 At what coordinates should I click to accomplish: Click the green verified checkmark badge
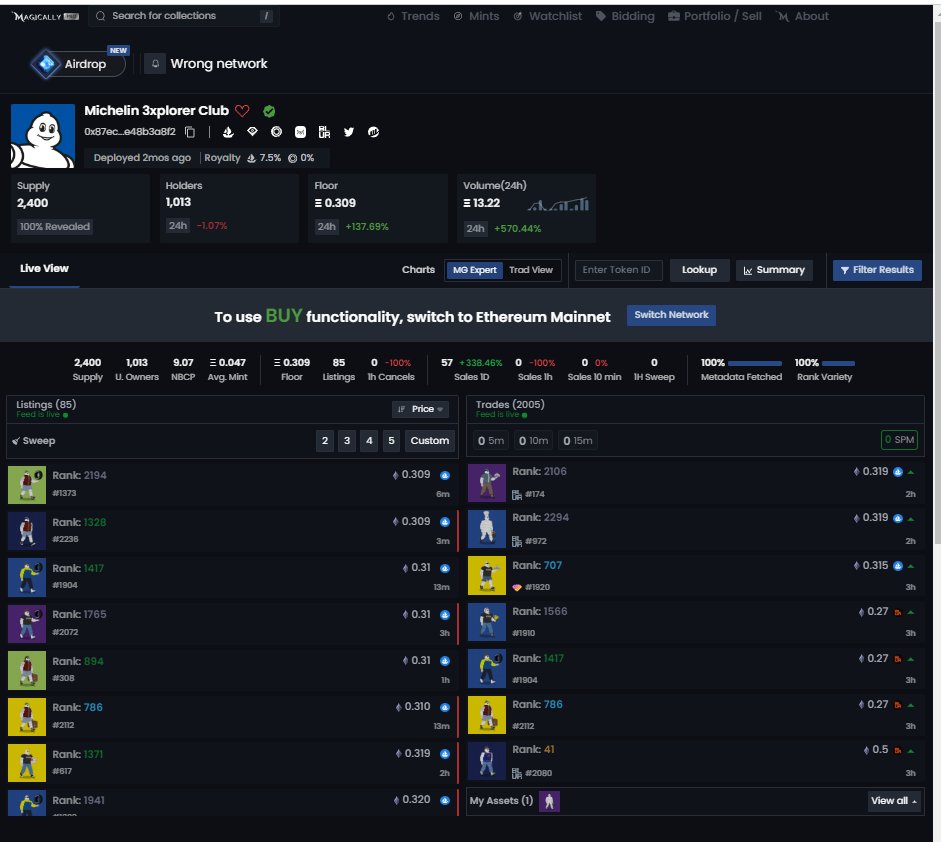click(269, 111)
